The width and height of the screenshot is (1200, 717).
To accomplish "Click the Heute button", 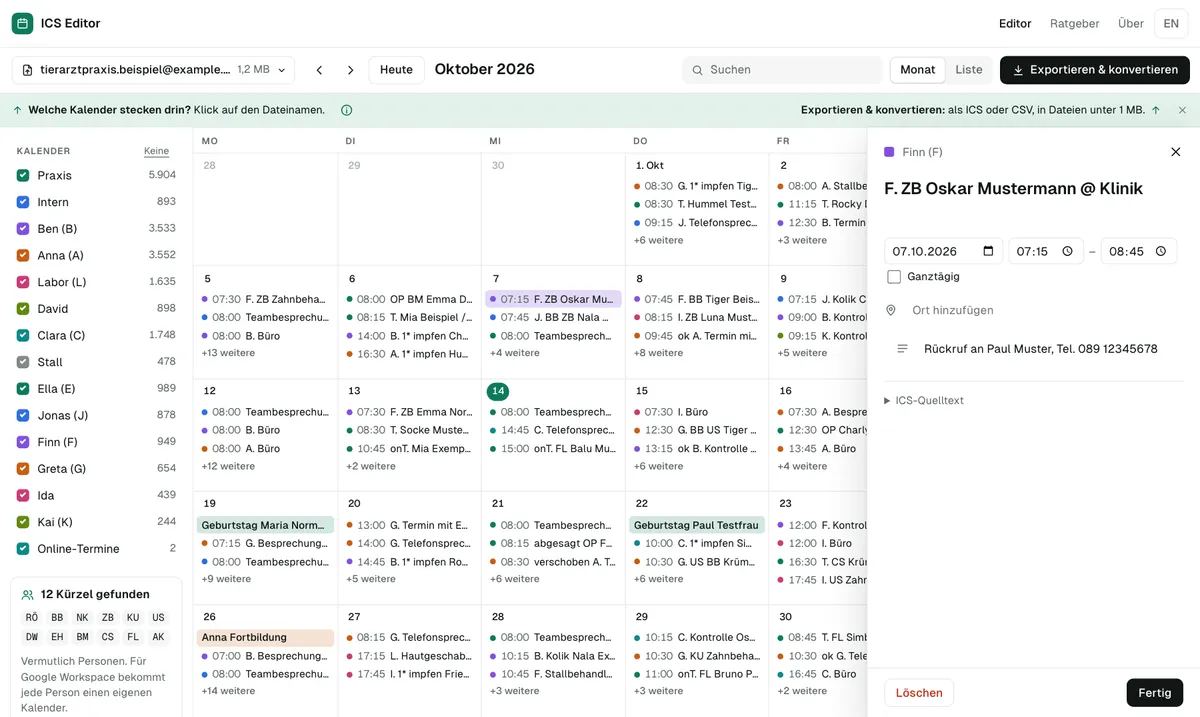I will (396, 70).
